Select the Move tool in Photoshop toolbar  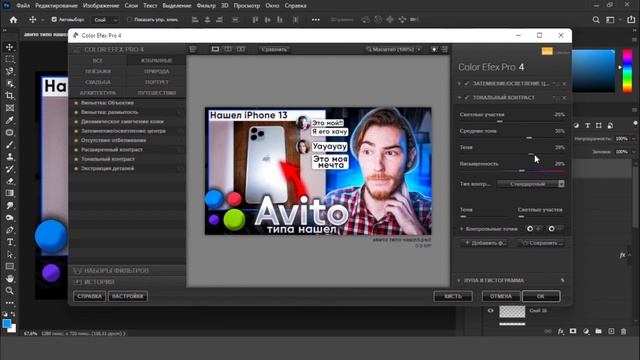click(x=9, y=47)
